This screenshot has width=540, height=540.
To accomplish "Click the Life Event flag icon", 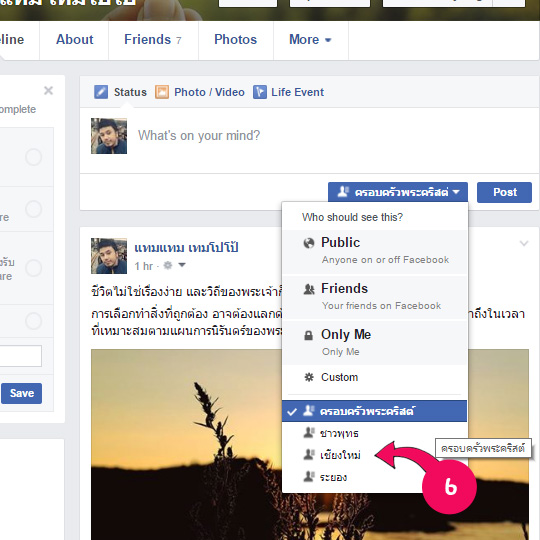I will pos(260,92).
